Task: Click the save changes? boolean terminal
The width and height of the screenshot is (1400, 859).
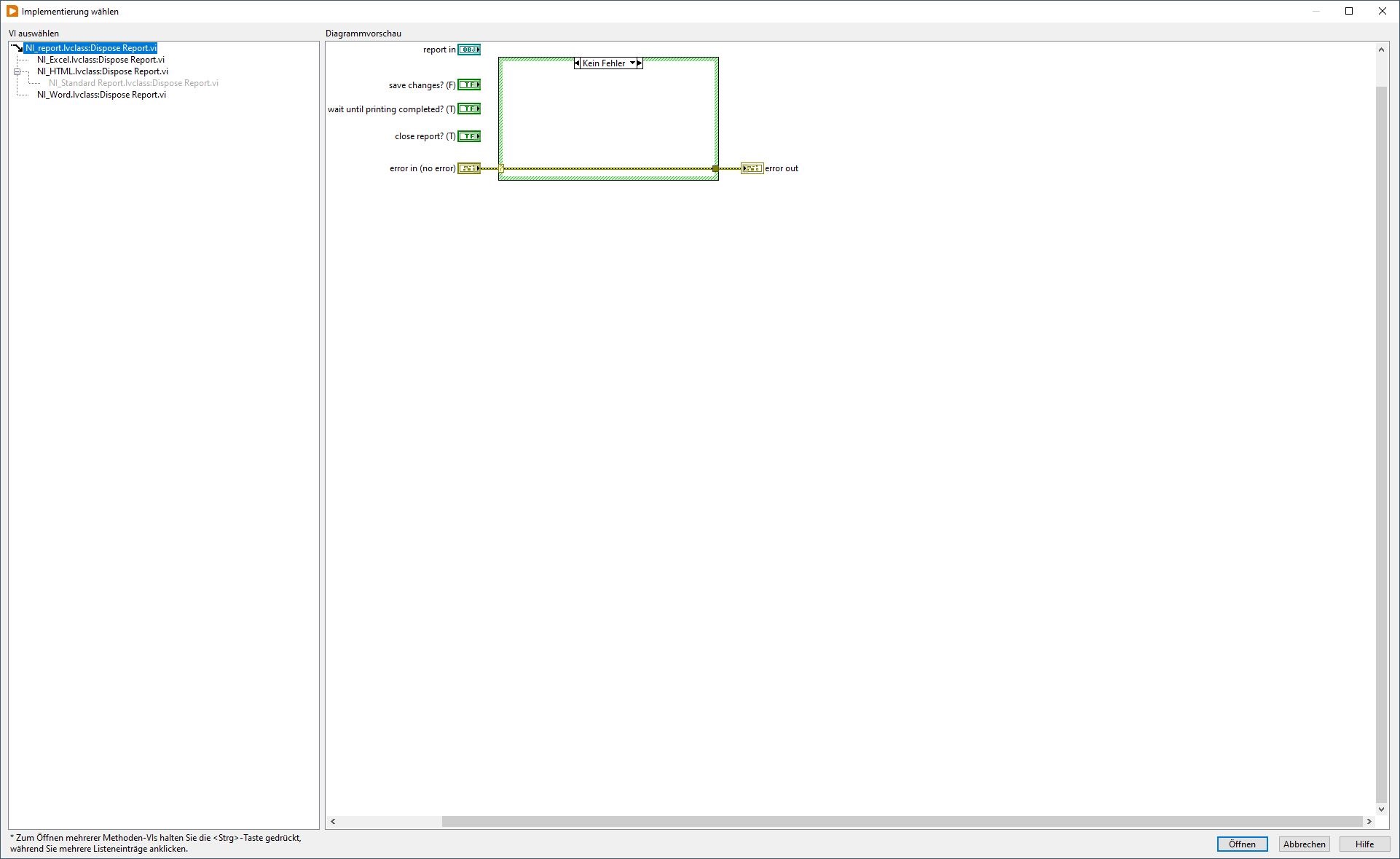Action: click(468, 85)
